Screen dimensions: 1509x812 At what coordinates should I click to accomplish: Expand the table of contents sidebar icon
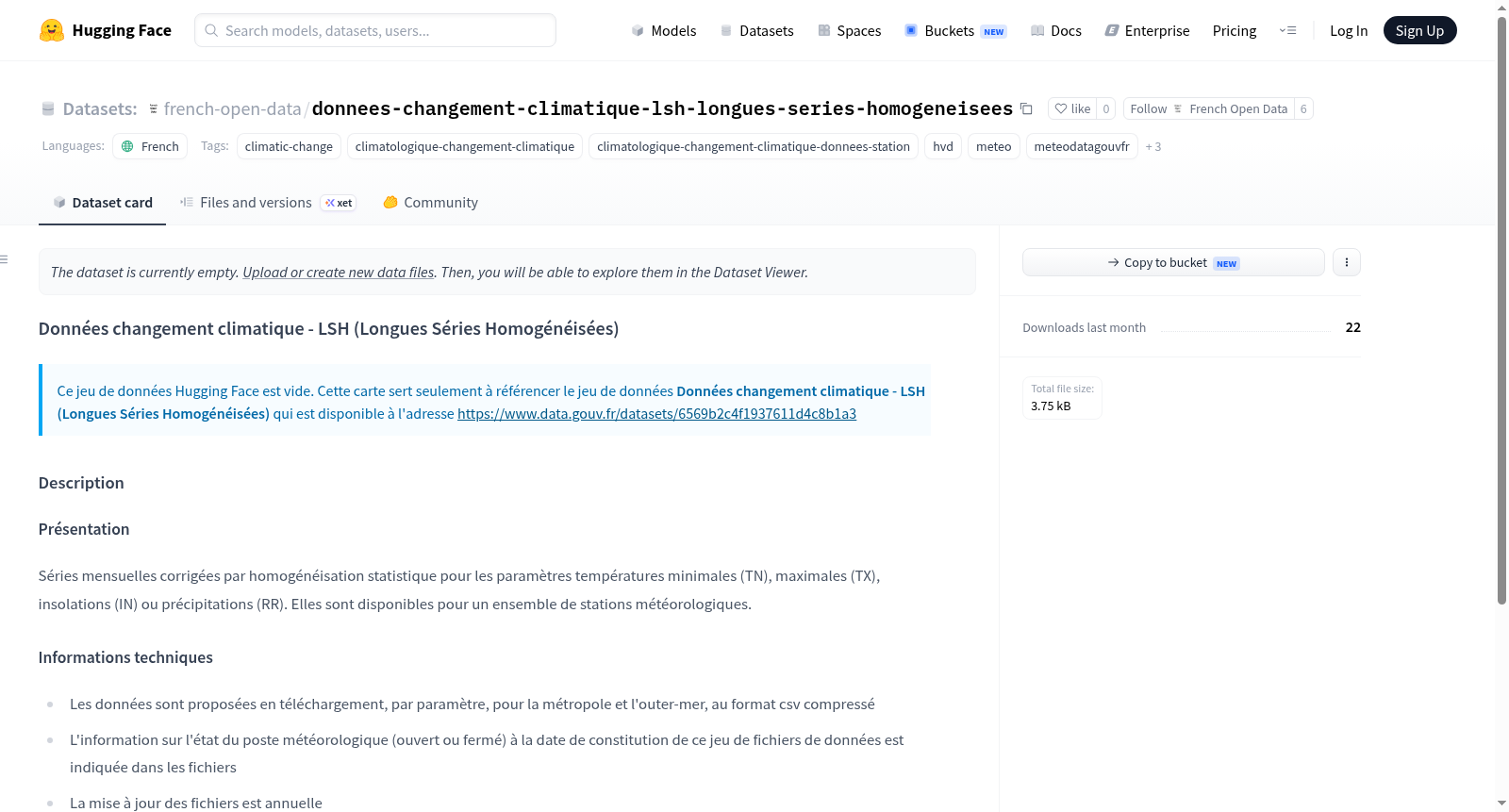pos(5,259)
